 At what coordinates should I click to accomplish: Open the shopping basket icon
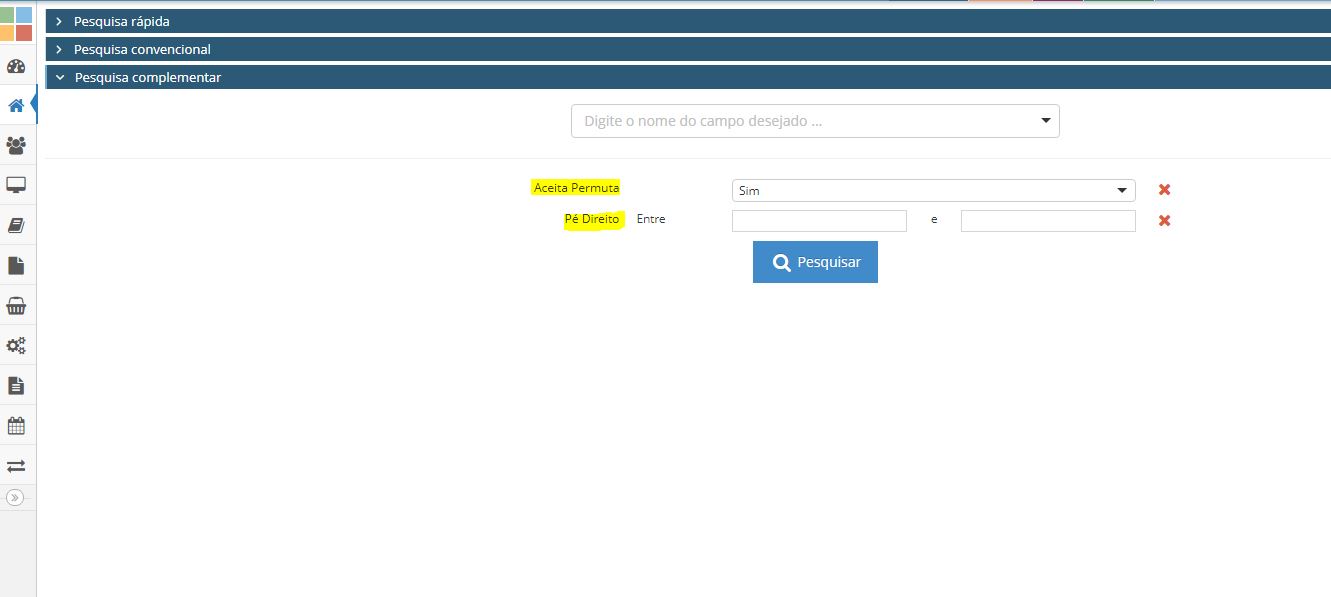16,305
